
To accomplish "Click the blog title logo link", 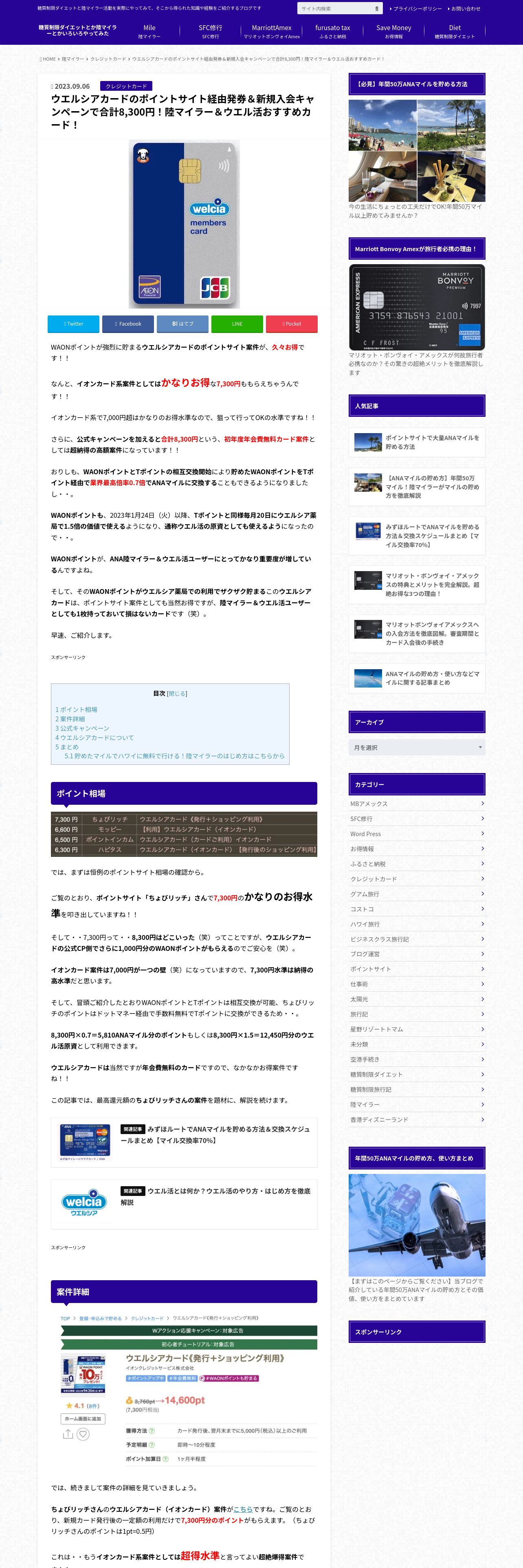I will (x=77, y=31).
